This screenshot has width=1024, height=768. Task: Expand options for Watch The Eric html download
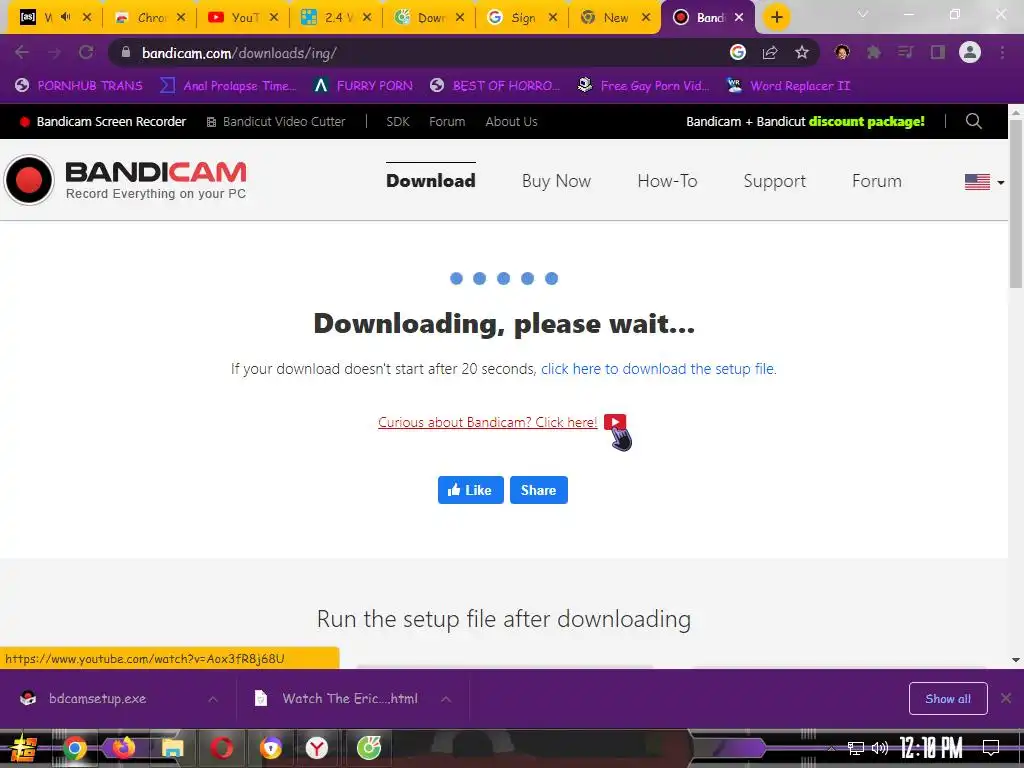pyautogui.click(x=446, y=699)
